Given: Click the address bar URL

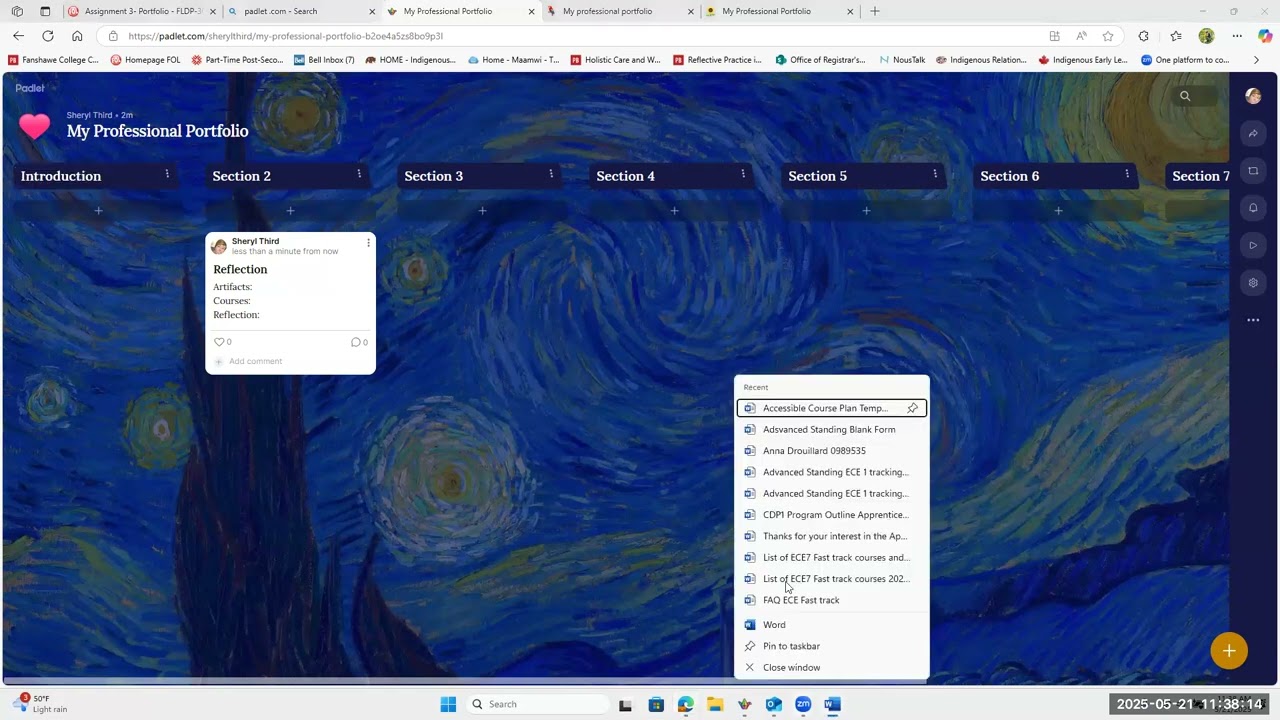Looking at the screenshot, I should click(x=285, y=36).
